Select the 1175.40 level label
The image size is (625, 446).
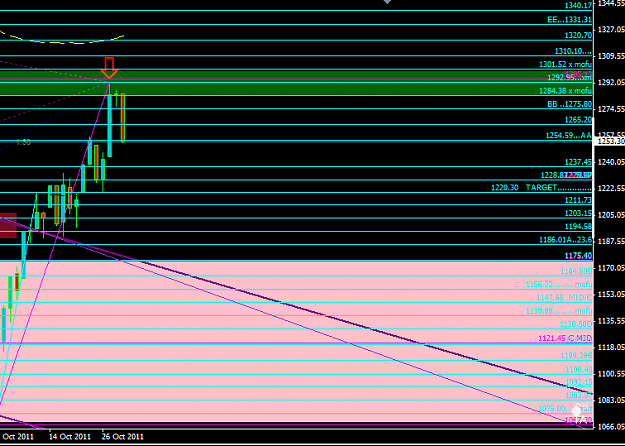pyautogui.click(x=578, y=255)
